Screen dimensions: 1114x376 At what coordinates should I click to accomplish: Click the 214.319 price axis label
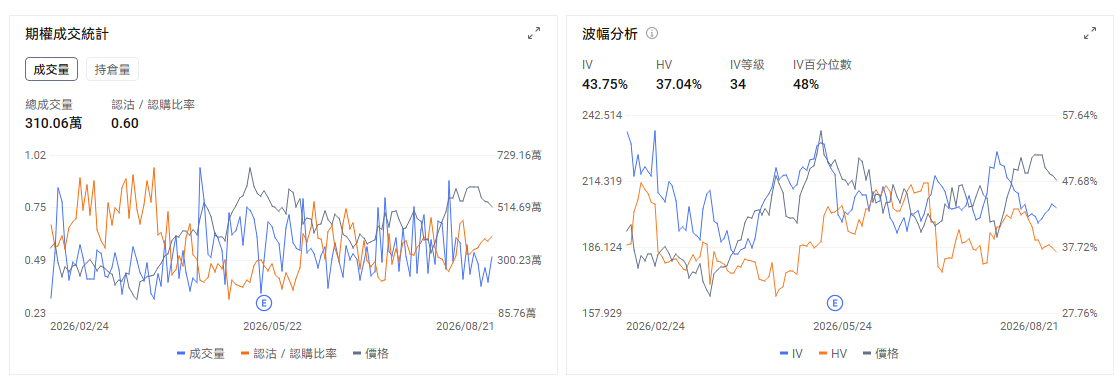click(x=602, y=181)
